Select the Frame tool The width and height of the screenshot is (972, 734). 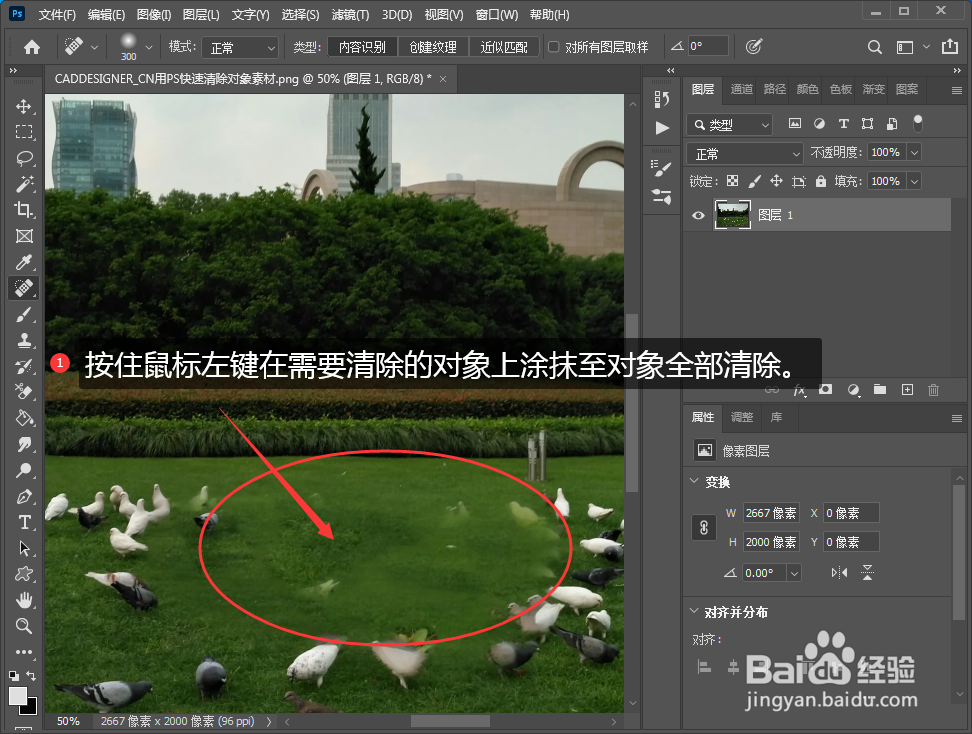pyautogui.click(x=24, y=236)
